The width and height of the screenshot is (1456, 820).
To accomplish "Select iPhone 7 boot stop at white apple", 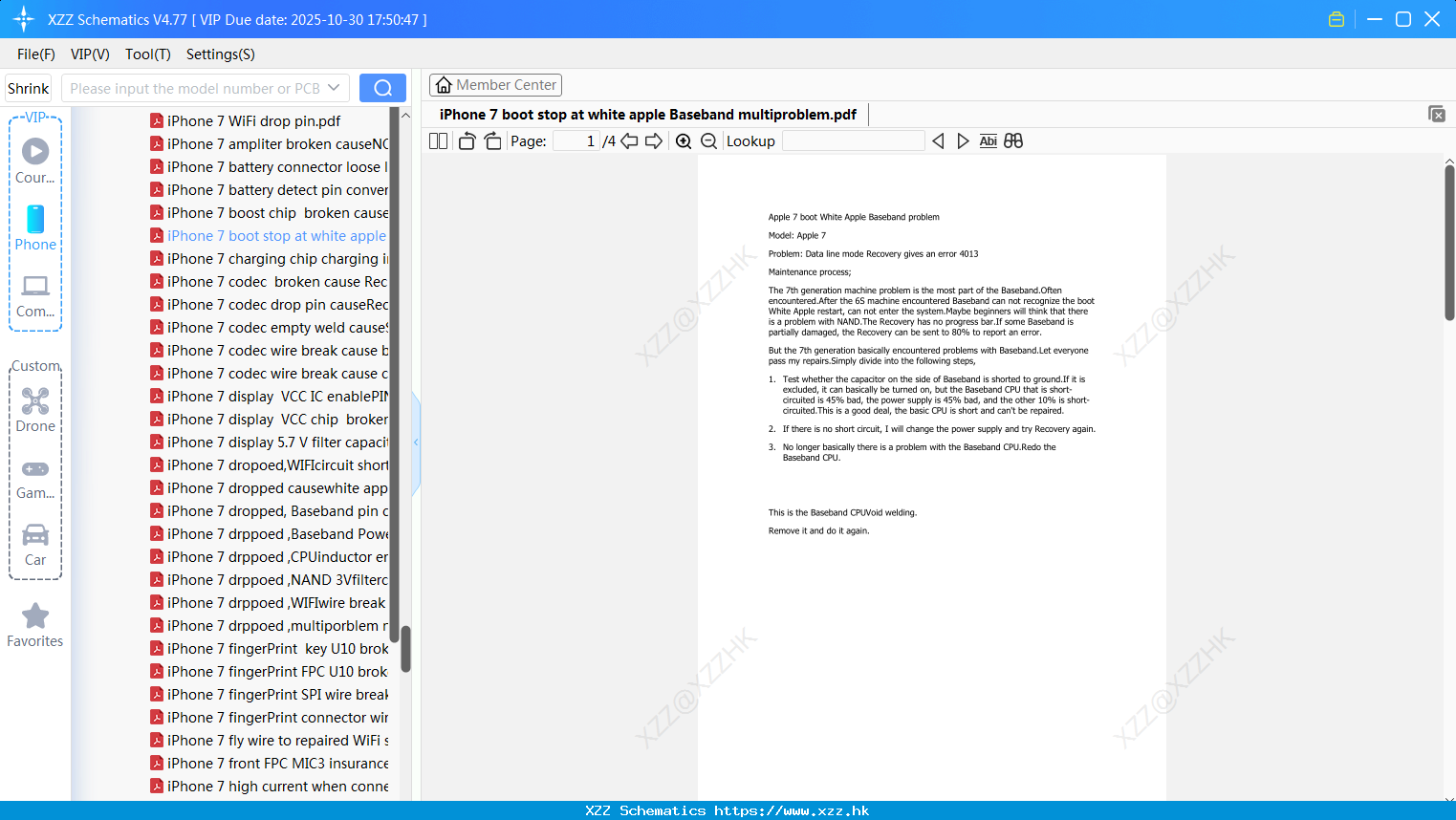I will pyautogui.click(x=269, y=235).
